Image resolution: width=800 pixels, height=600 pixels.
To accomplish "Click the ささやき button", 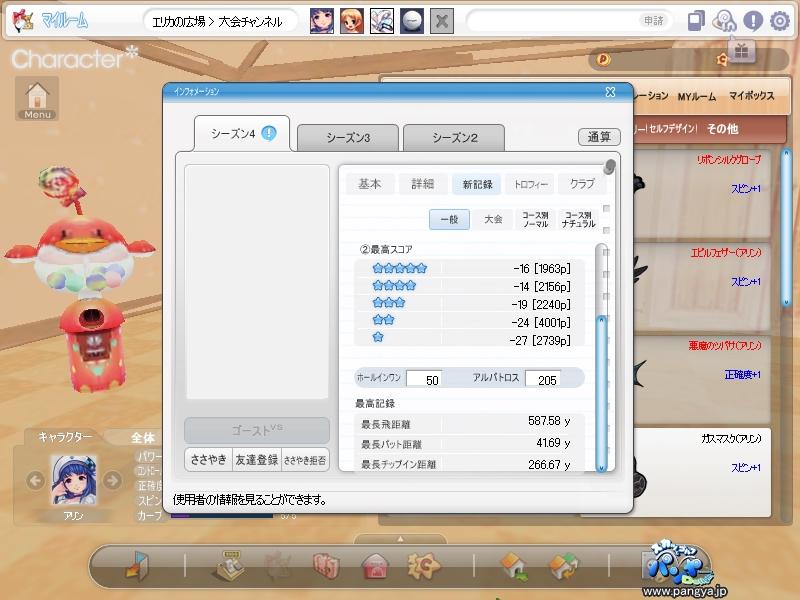I will click(209, 460).
